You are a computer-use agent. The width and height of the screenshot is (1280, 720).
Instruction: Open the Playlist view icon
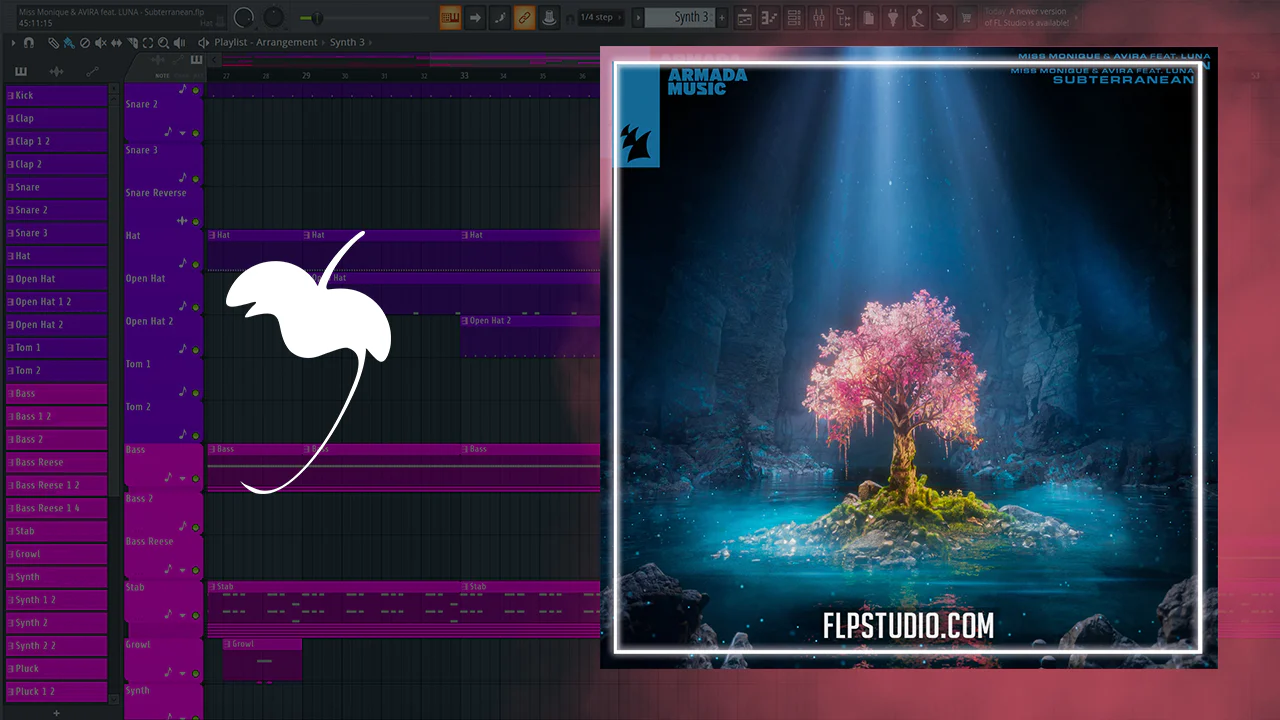click(x=745, y=17)
